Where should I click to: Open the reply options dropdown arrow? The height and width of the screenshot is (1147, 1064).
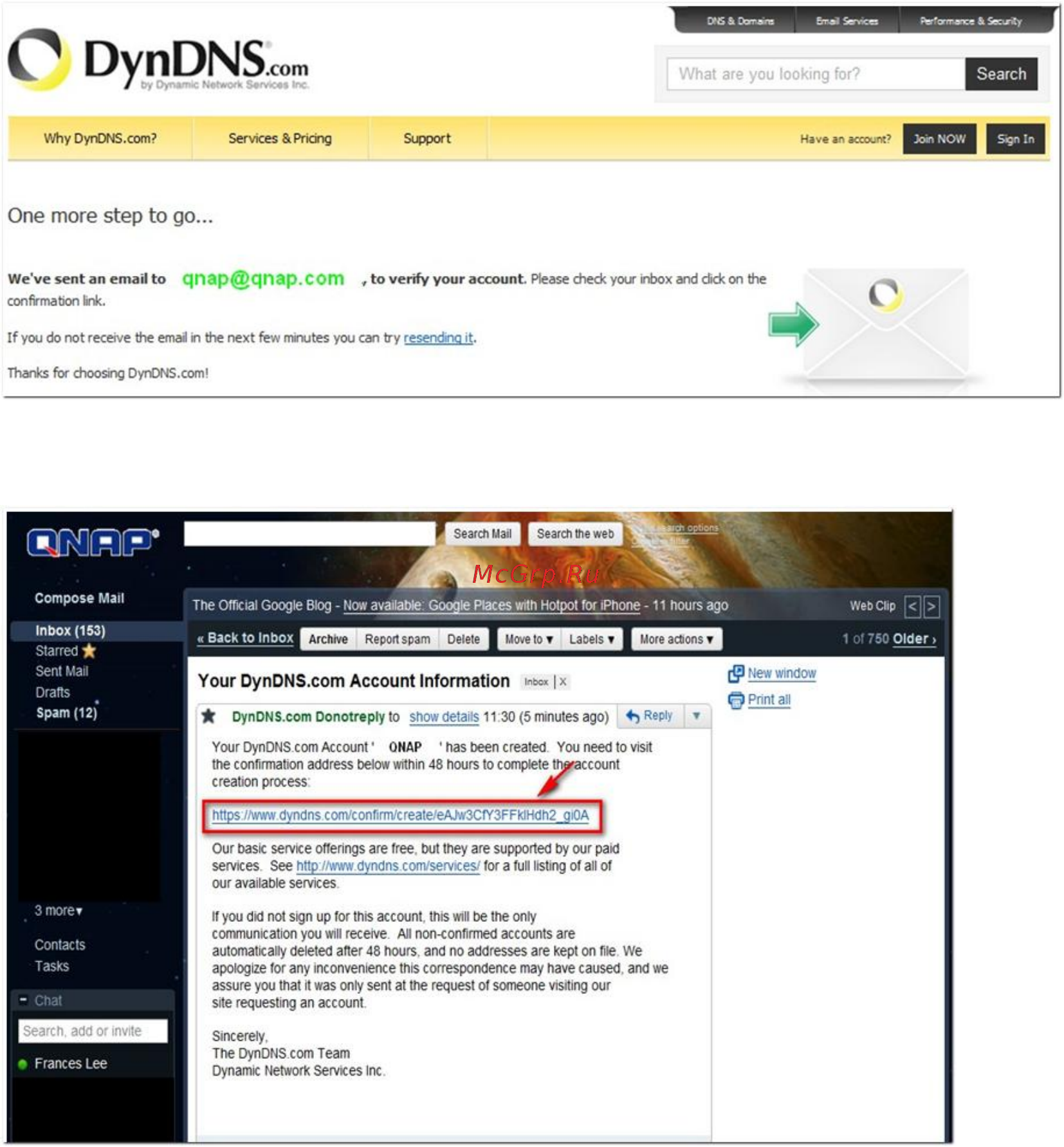697,716
